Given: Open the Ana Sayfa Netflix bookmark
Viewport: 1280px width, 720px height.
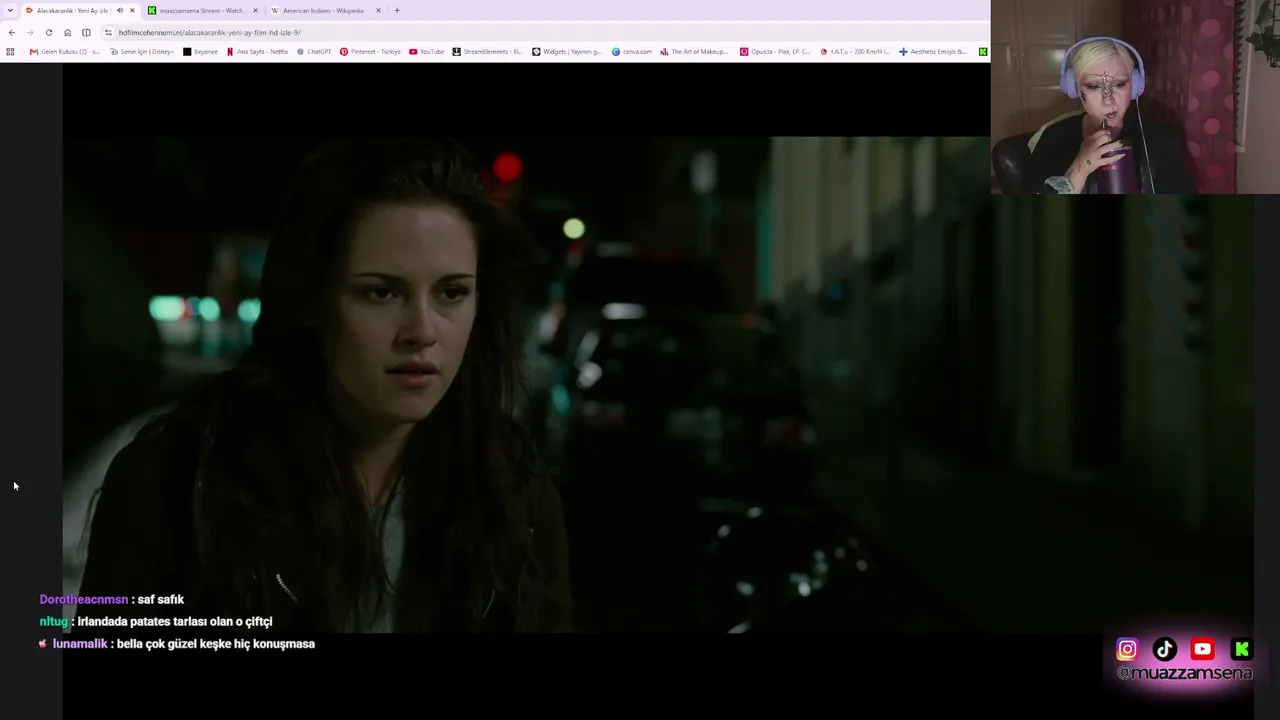Looking at the screenshot, I should point(258,51).
